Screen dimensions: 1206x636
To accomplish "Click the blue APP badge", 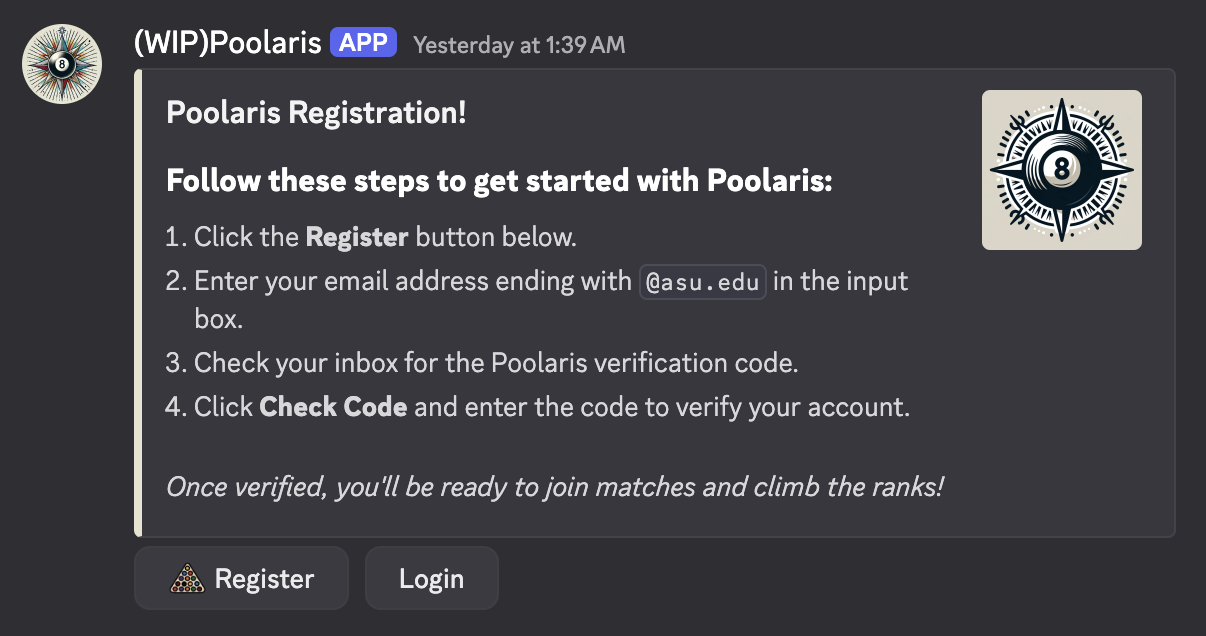I will pos(365,43).
